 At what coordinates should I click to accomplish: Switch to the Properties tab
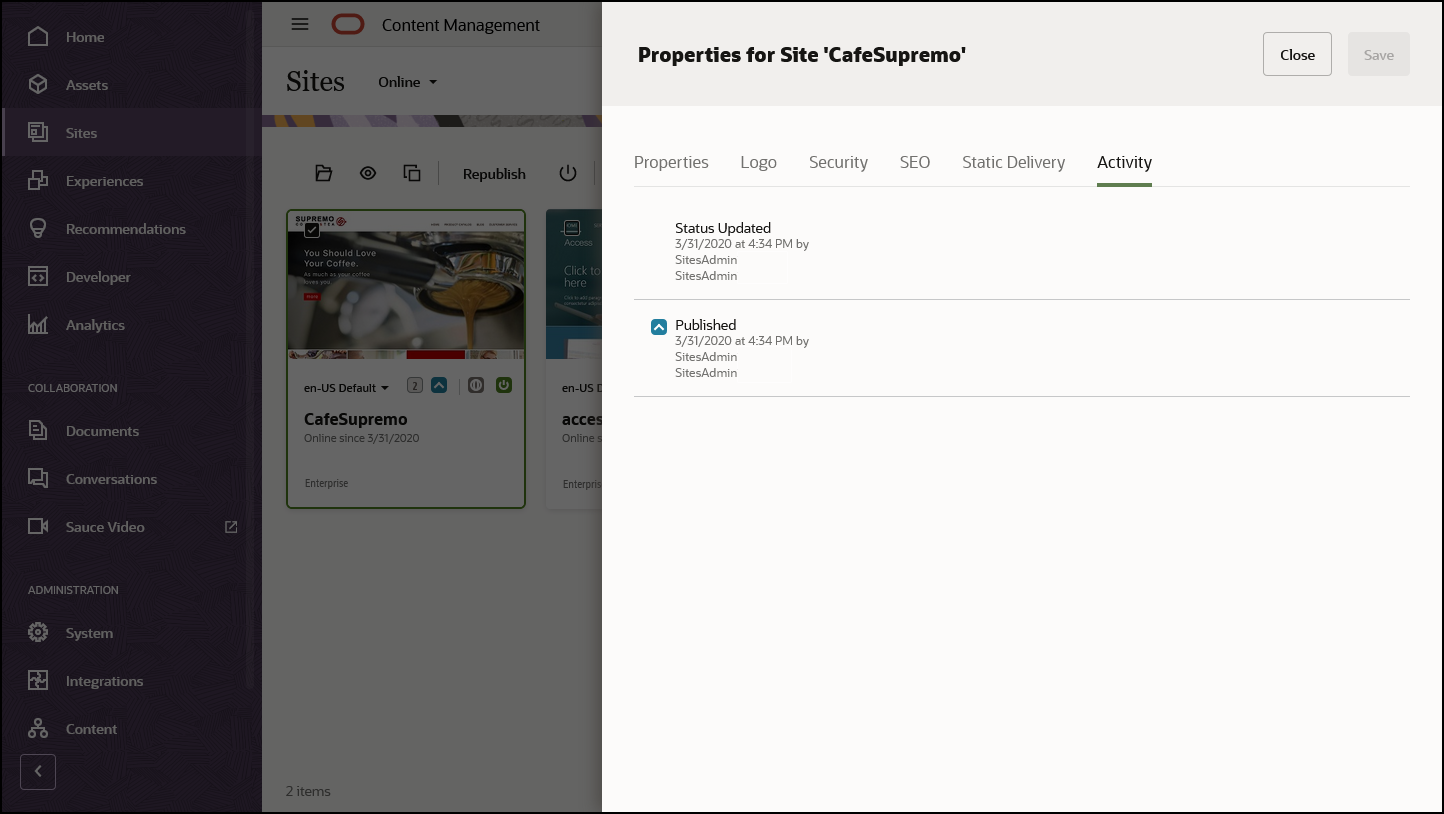tap(671, 162)
